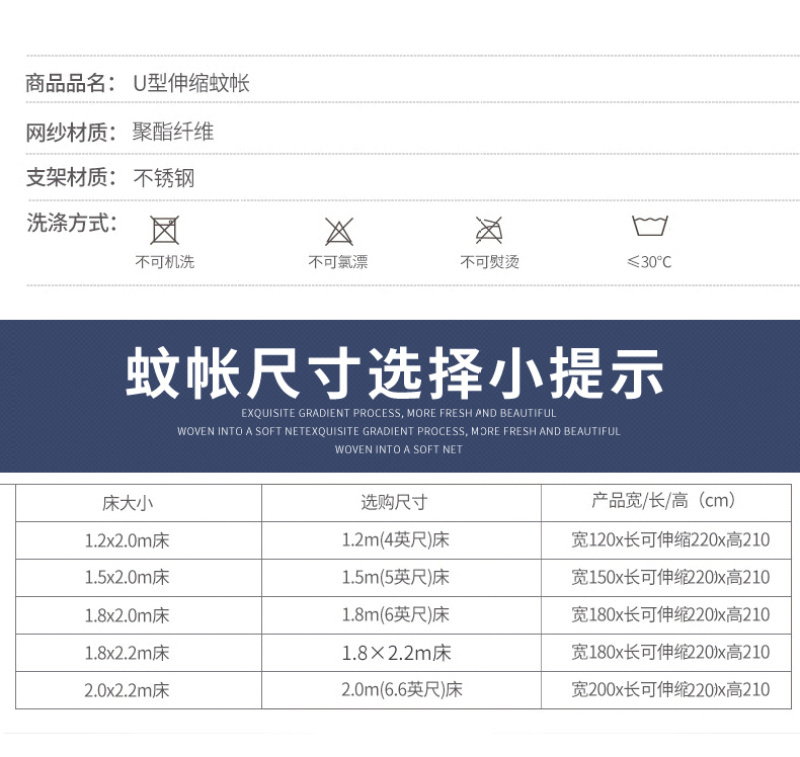The width and height of the screenshot is (800, 757).
Task: Click the 产品宽/长/高 (cm) column header
Action: [663, 501]
